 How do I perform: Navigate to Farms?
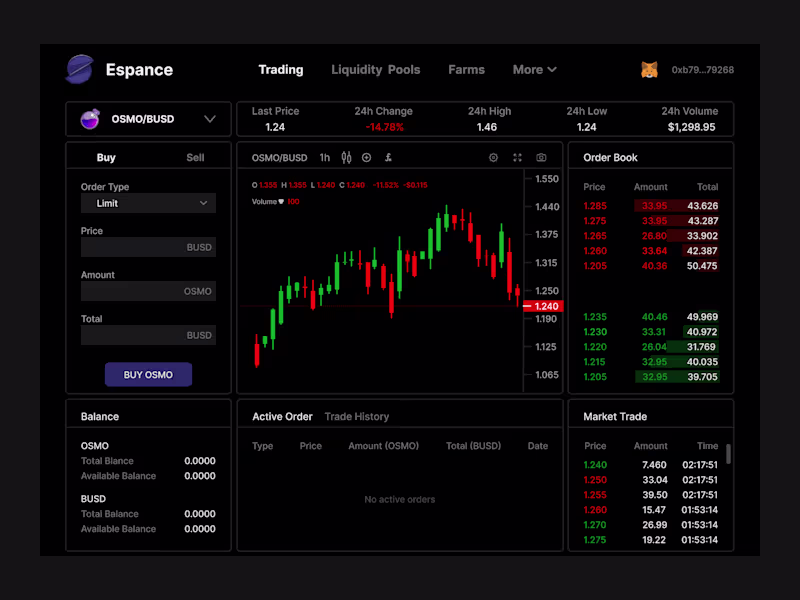pos(466,69)
